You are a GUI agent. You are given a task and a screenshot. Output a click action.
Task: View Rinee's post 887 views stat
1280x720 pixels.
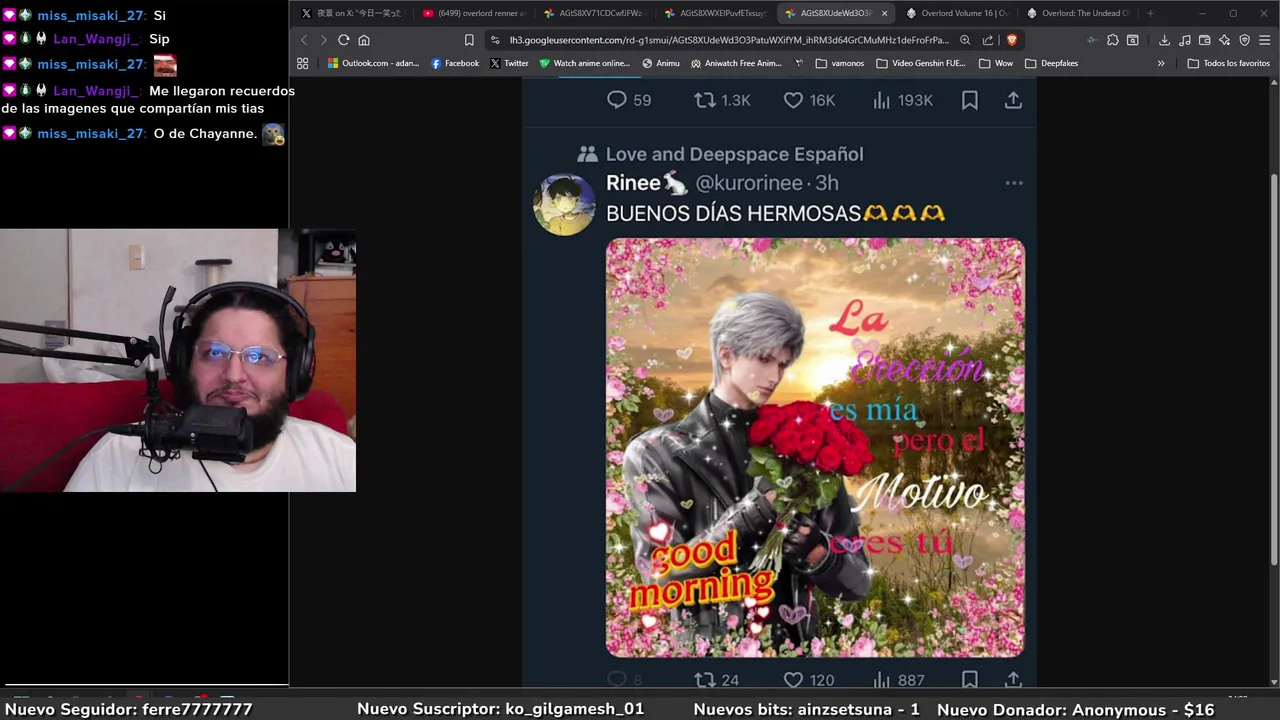coord(898,680)
